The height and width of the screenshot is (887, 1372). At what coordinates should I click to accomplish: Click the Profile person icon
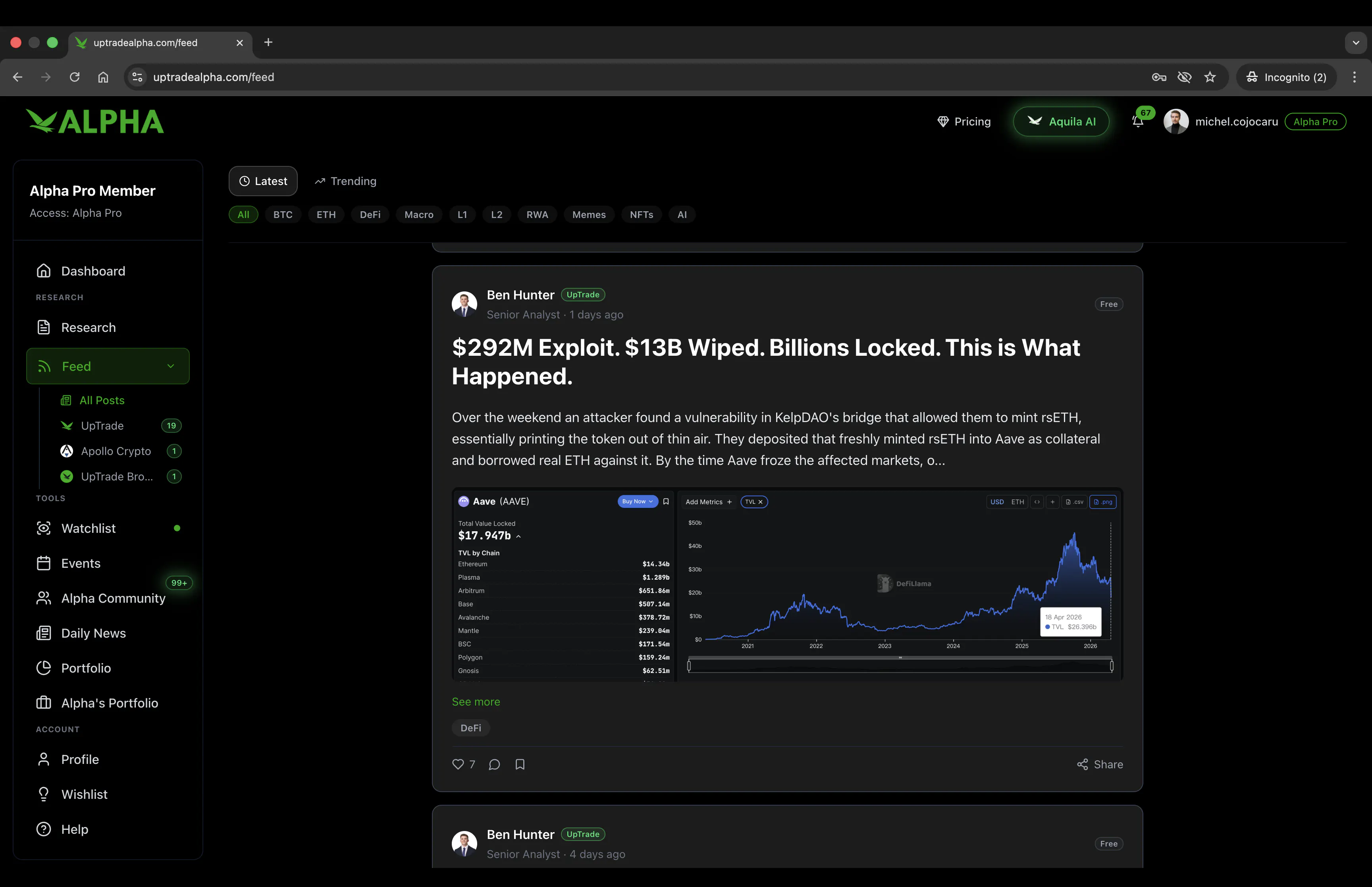click(x=44, y=759)
